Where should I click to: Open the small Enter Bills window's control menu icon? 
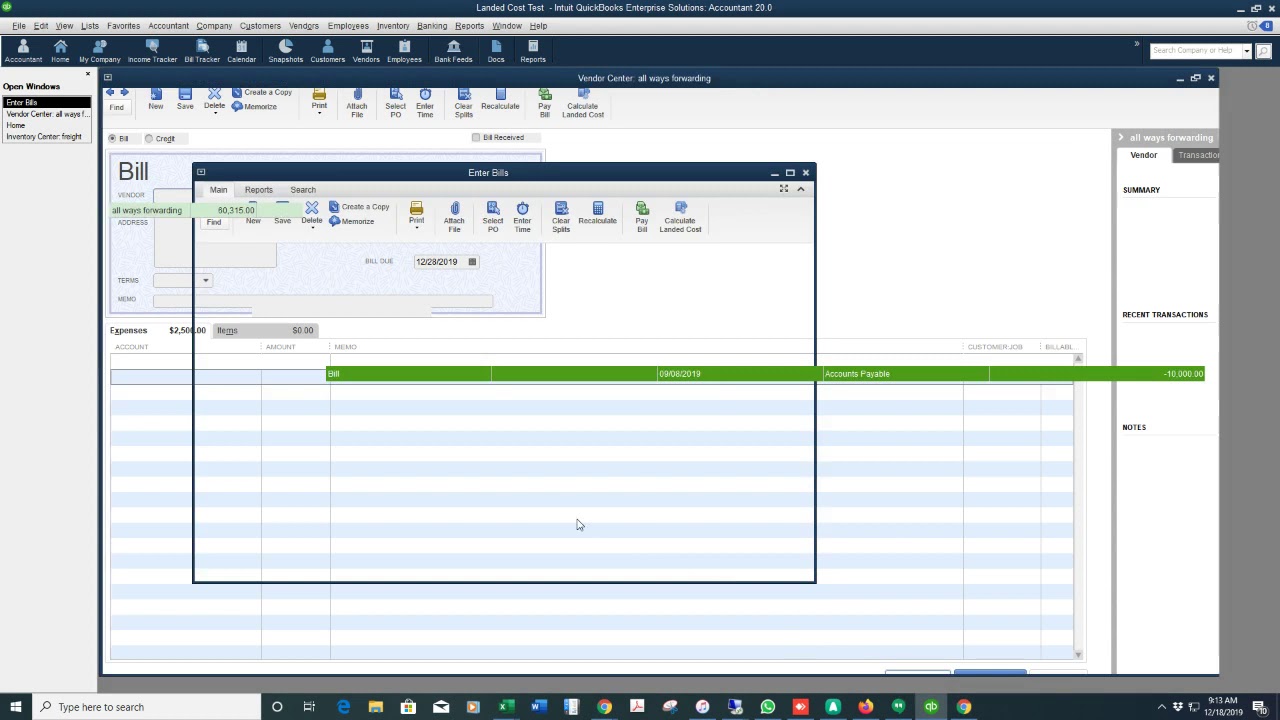200,172
